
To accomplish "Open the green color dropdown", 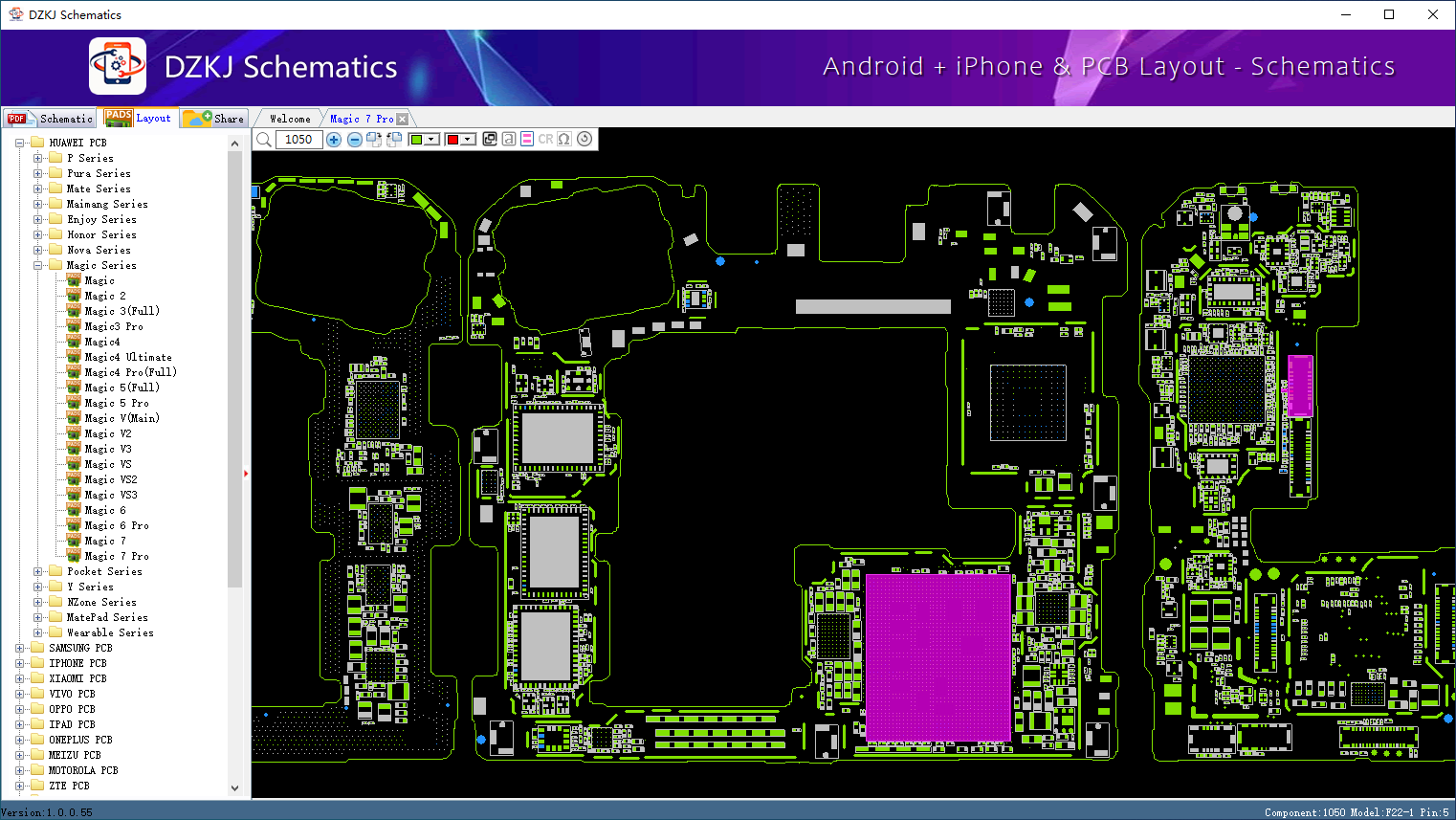I will point(431,140).
